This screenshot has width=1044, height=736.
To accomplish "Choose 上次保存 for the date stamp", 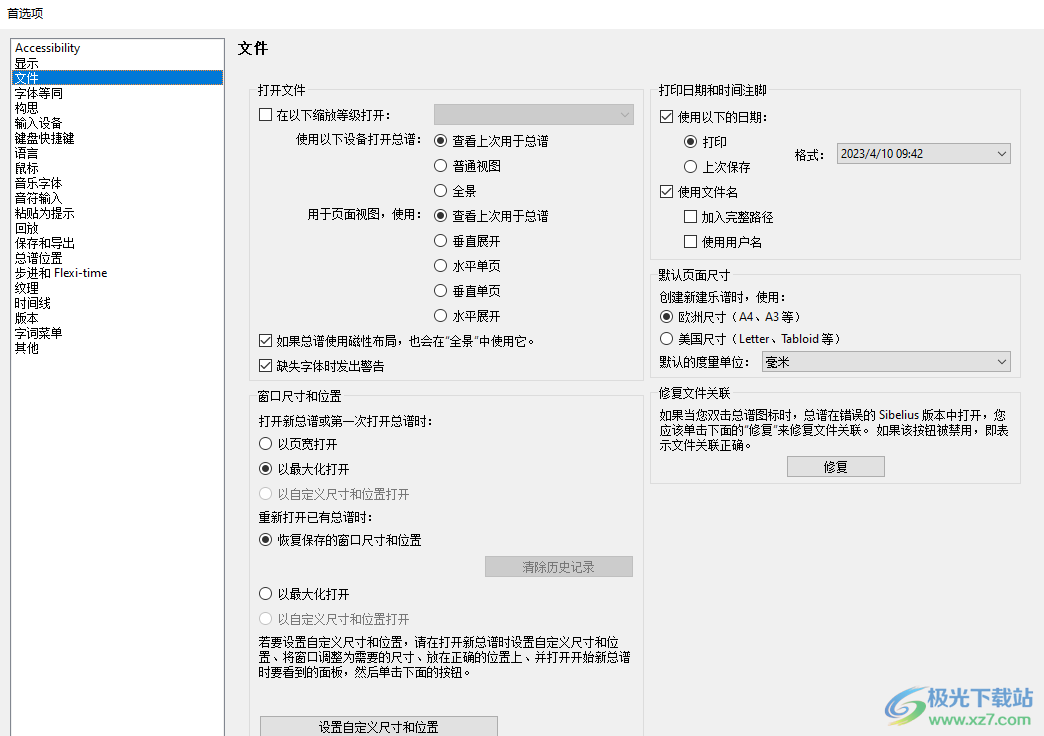I will [691, 165].
